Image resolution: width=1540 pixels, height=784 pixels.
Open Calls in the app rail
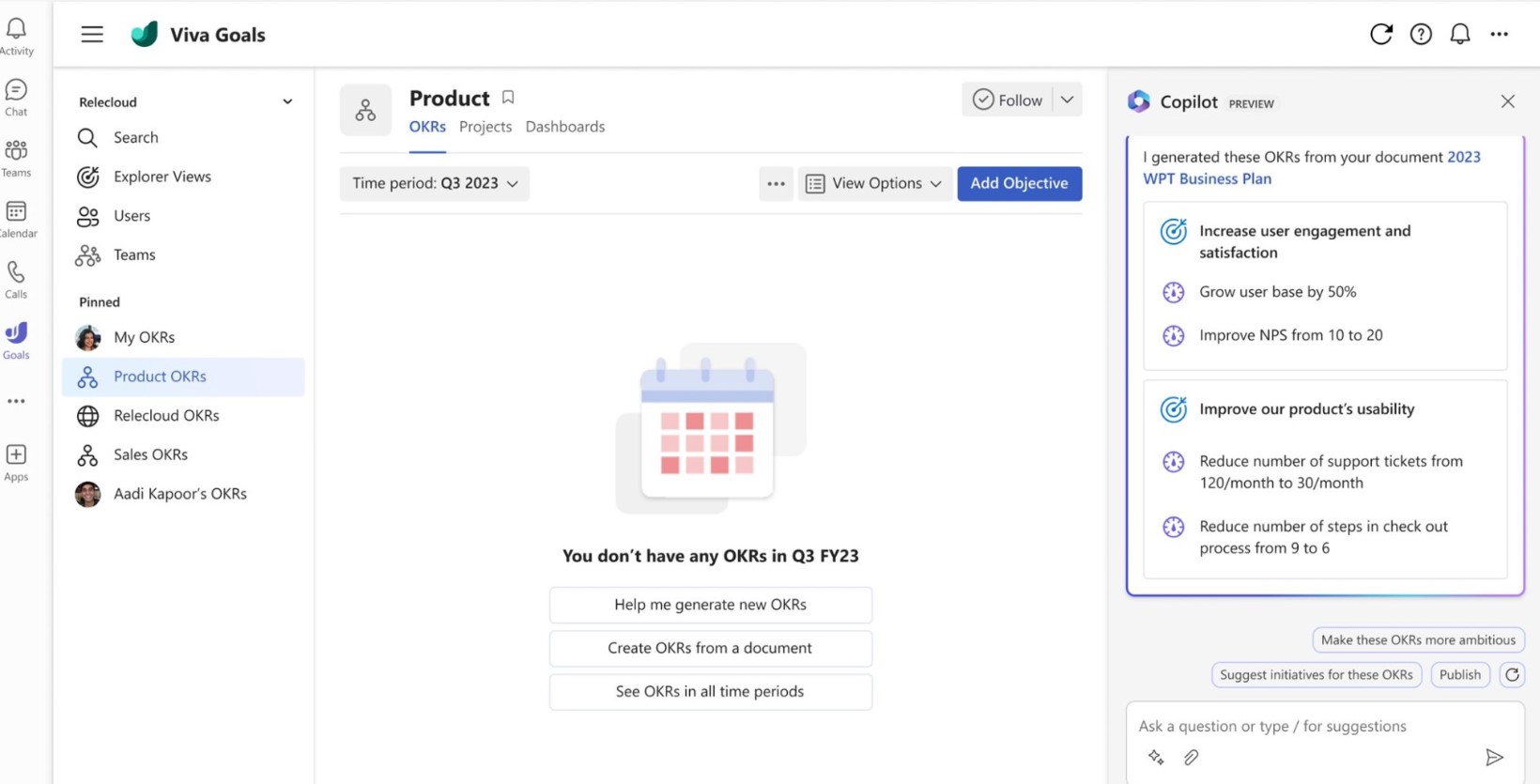pos(16,281)
